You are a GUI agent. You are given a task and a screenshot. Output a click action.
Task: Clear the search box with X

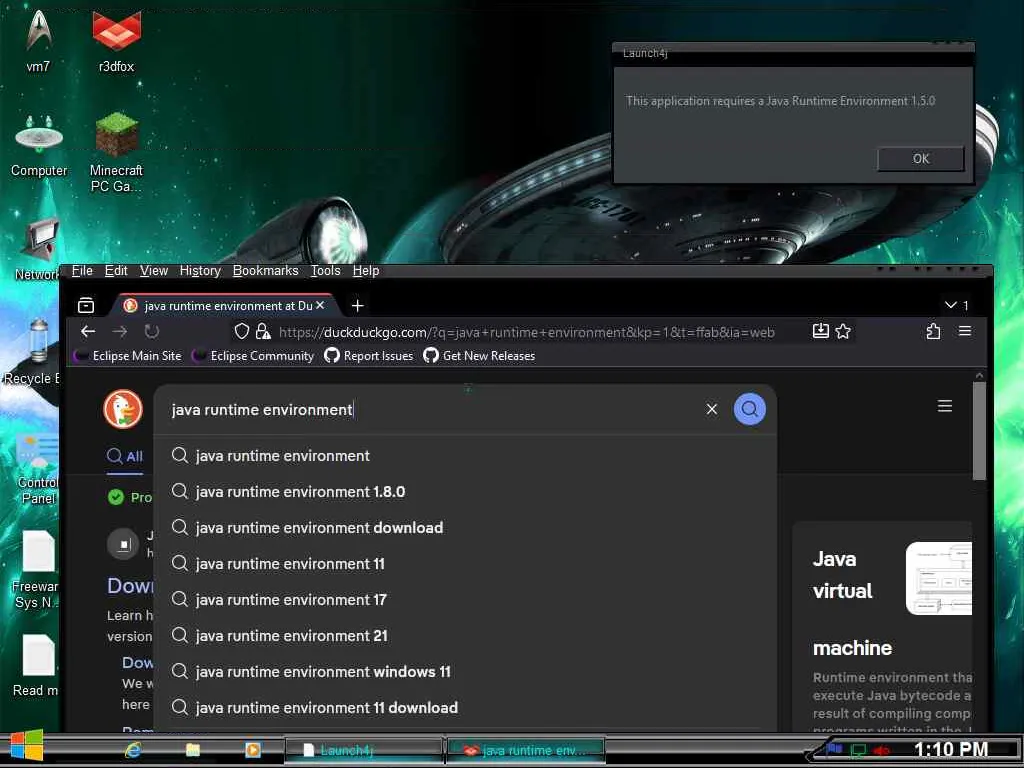712,409
